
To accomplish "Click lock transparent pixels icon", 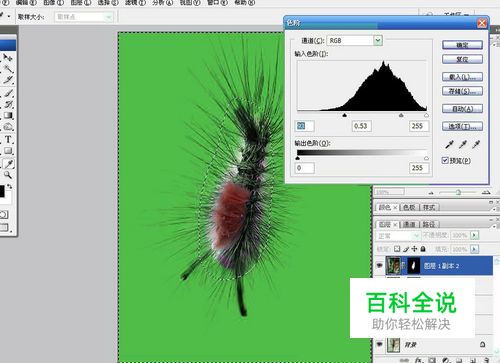I will point(397,249).
